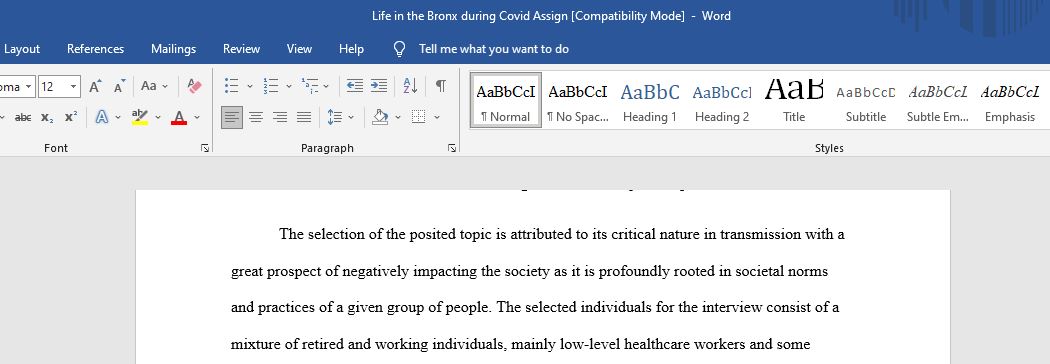This screenshot has width=1050, height=364.
Task: Apply paragraph shading fill
Action: point(380,117)
